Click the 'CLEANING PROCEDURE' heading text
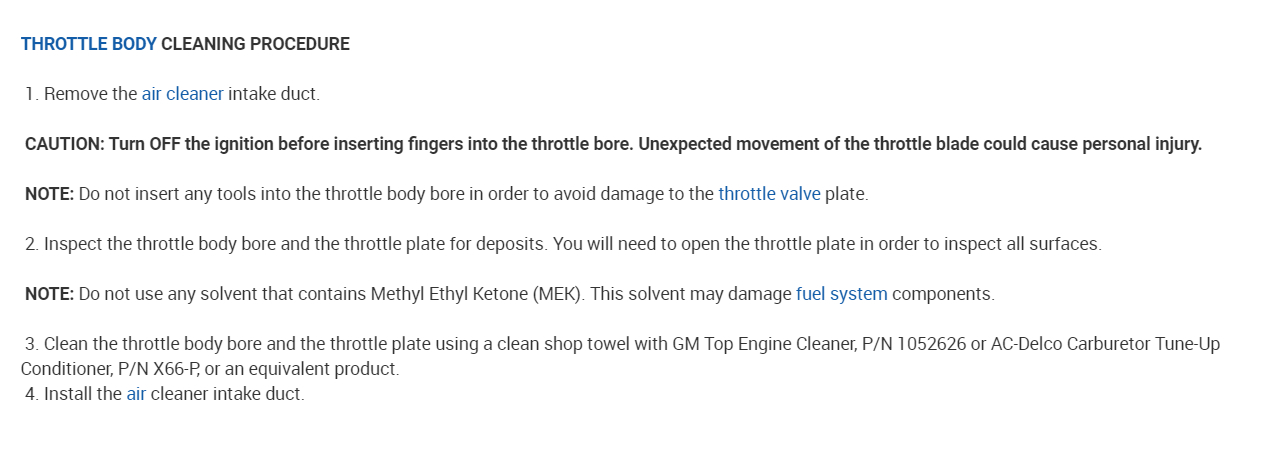1276x461 pixels. tap(255, 44)
